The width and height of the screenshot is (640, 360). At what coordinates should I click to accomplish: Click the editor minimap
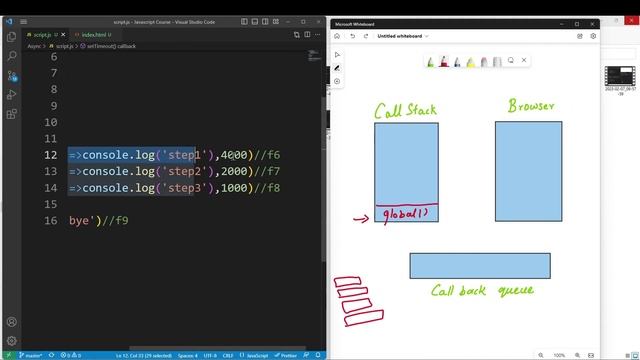pyautogui.click(x=314, y=56)
